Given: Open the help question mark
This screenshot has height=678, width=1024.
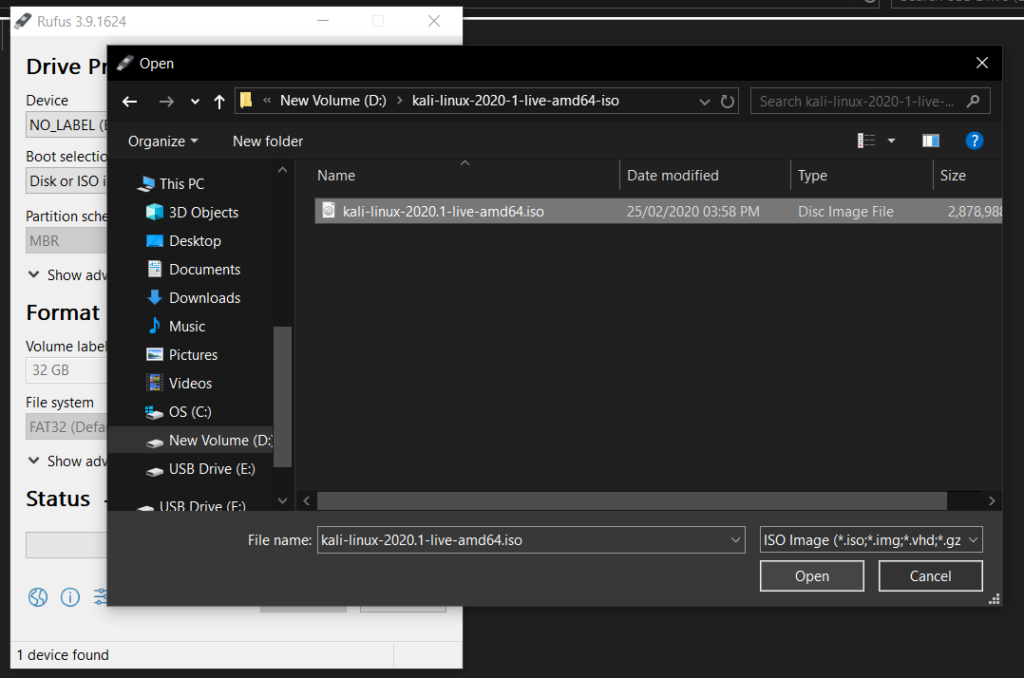Looking at the screenshot, I should [x=974, y=140].
